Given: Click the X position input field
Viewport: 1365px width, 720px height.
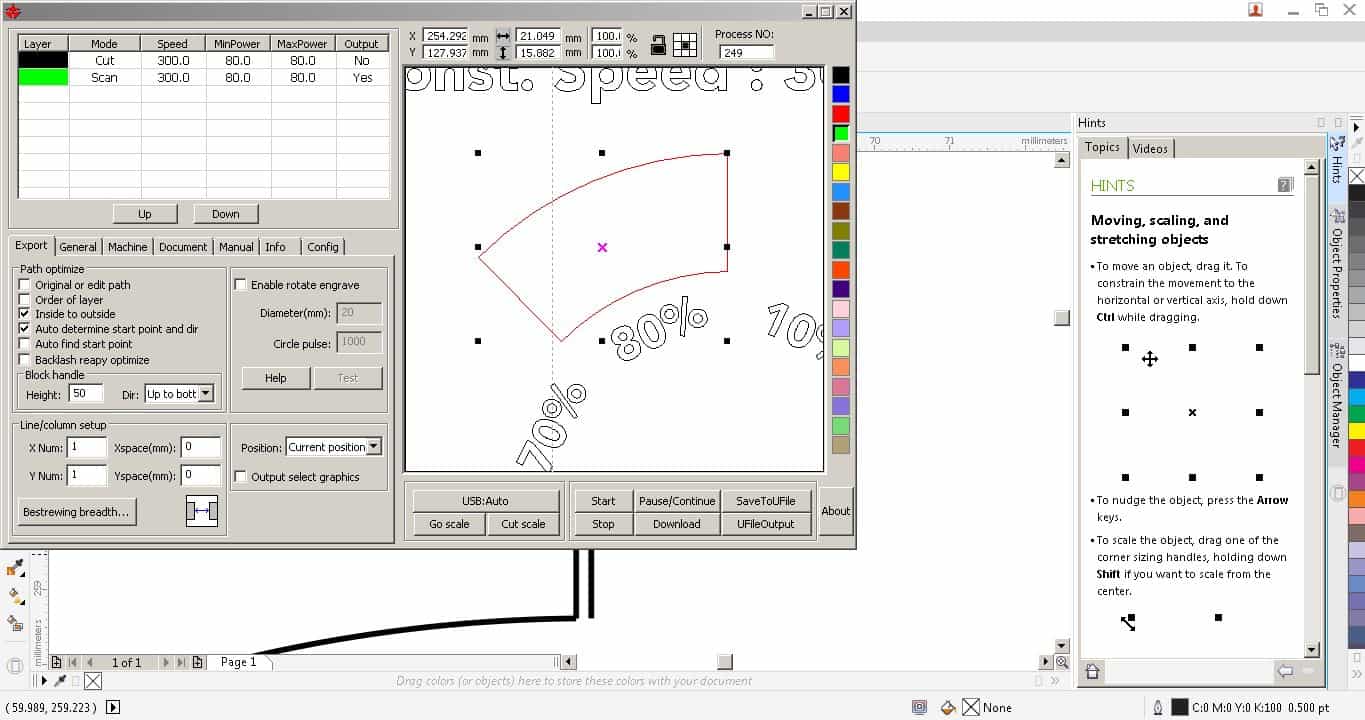Looking at the screenshot, I should [445, 36].
